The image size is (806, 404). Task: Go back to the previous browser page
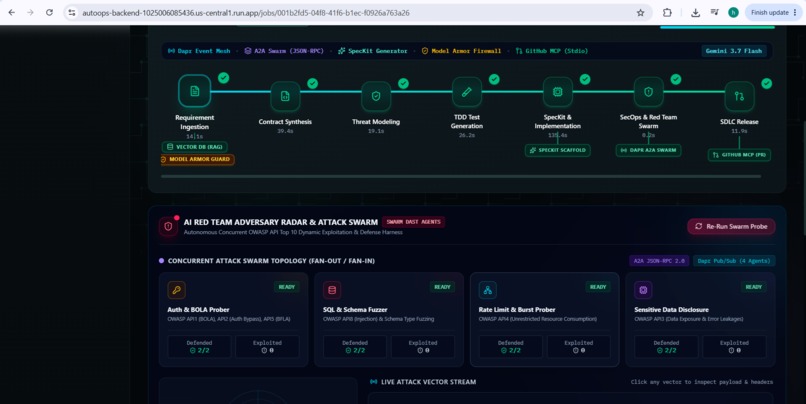(12, 12)
